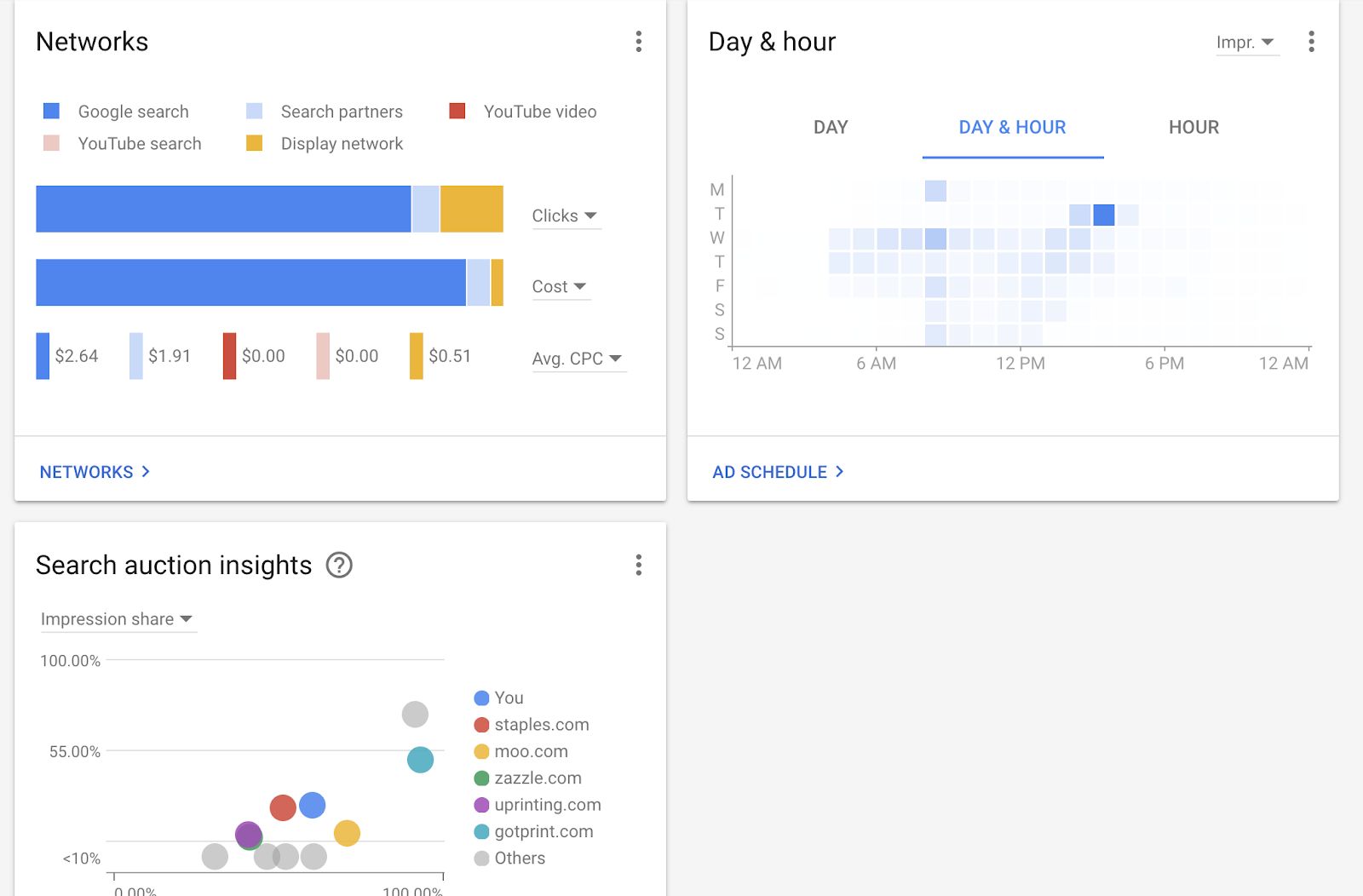Viewport: 1363px width, 896px height.
Task: Click the help icon beside Search auction insights
Action: point(339,565)
